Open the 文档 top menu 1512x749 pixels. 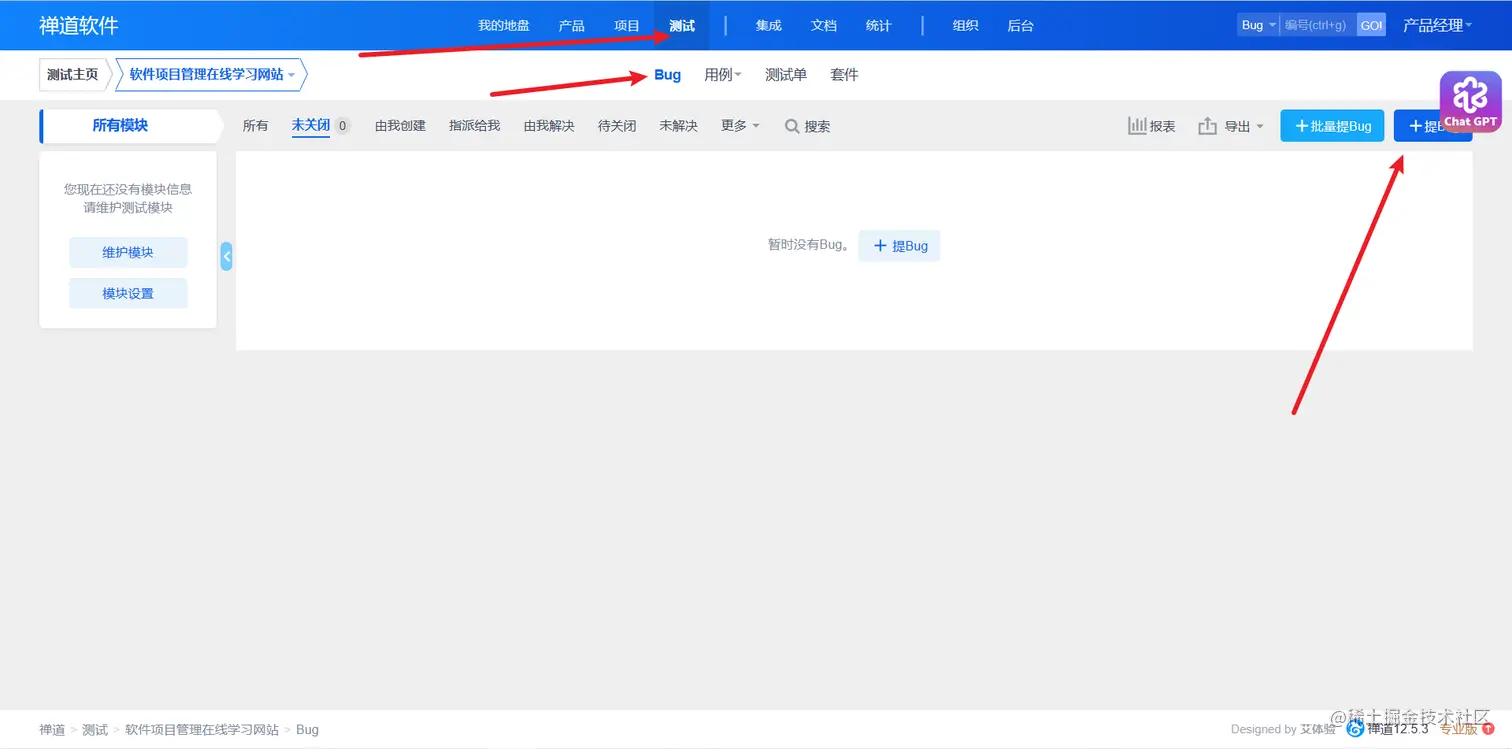click(x=824, y=25)
